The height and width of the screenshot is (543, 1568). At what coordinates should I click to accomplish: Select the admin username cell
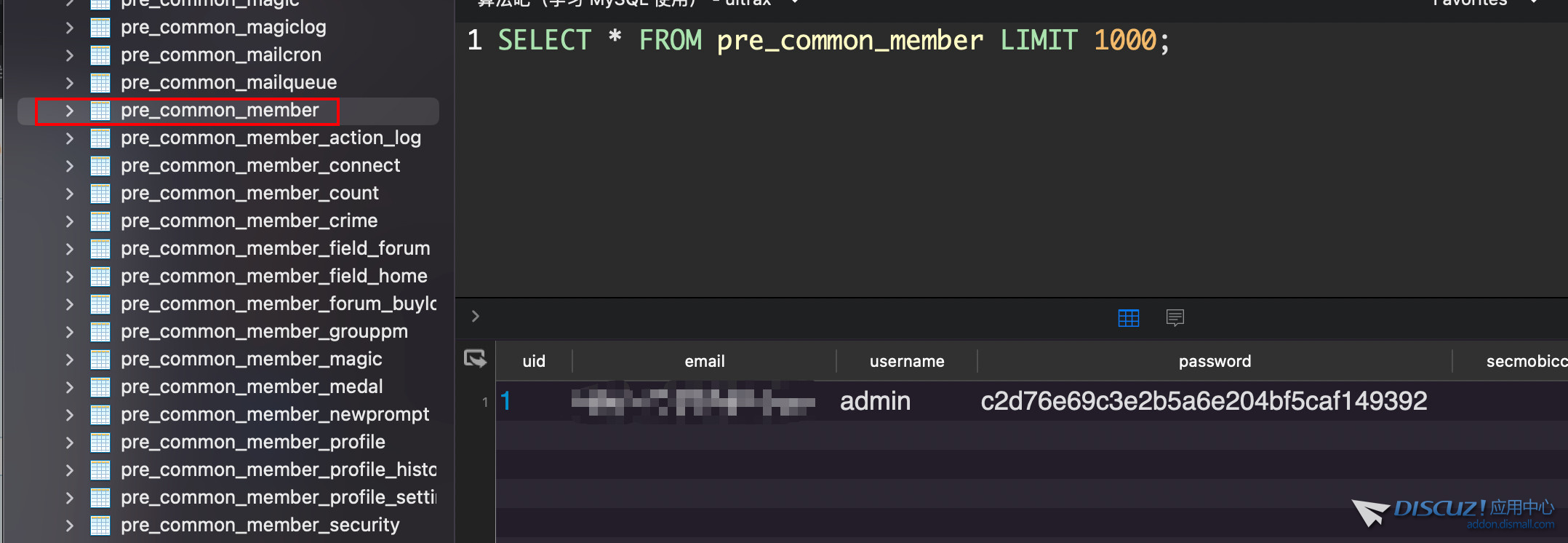click(x=875, y=401)
